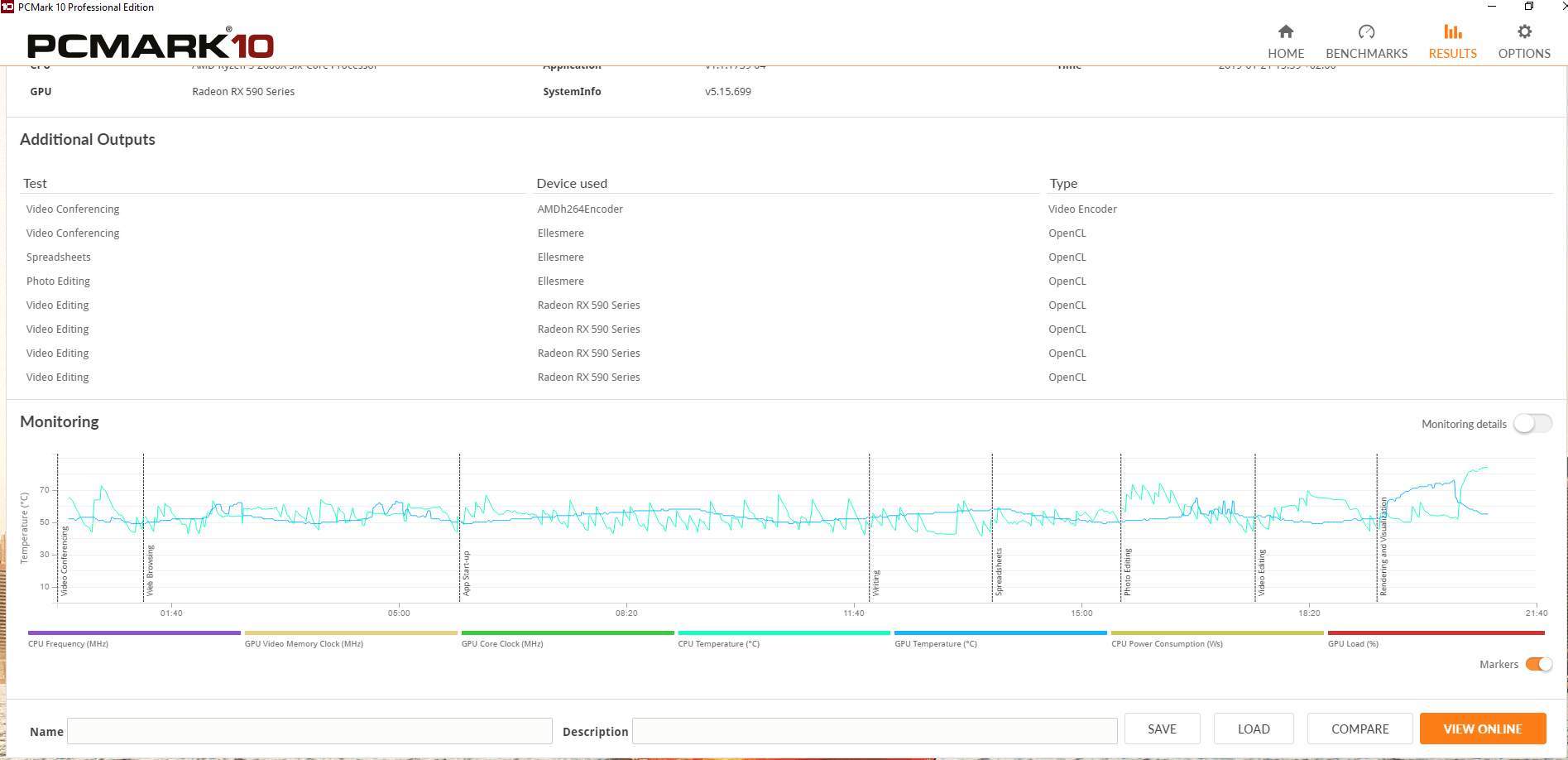
Task: Select the CPU Frequency (MHz) legend bar
Action: pos(134,633)
